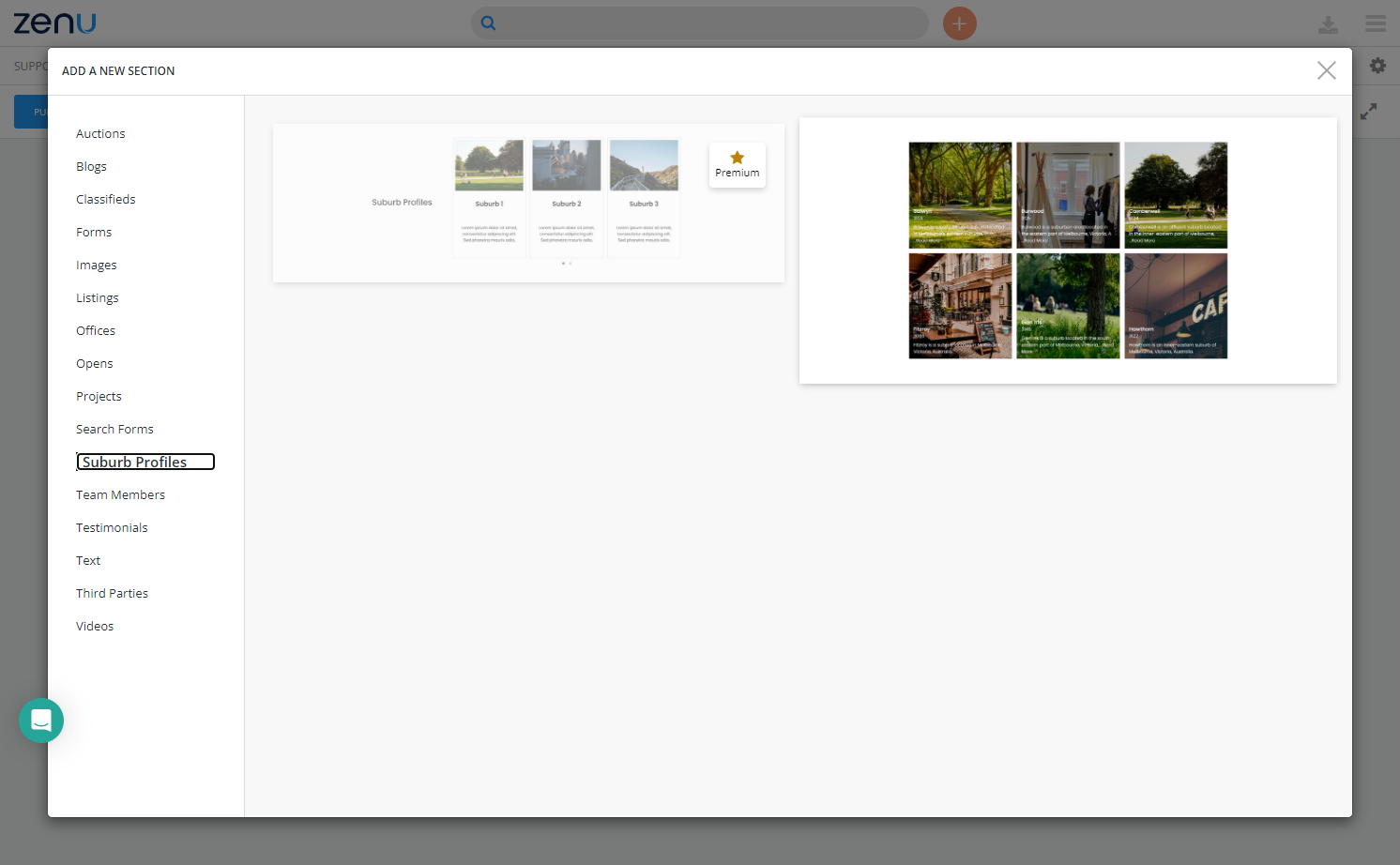Click the search magnifier icon
1400x865 pixels.
(488, 23)
